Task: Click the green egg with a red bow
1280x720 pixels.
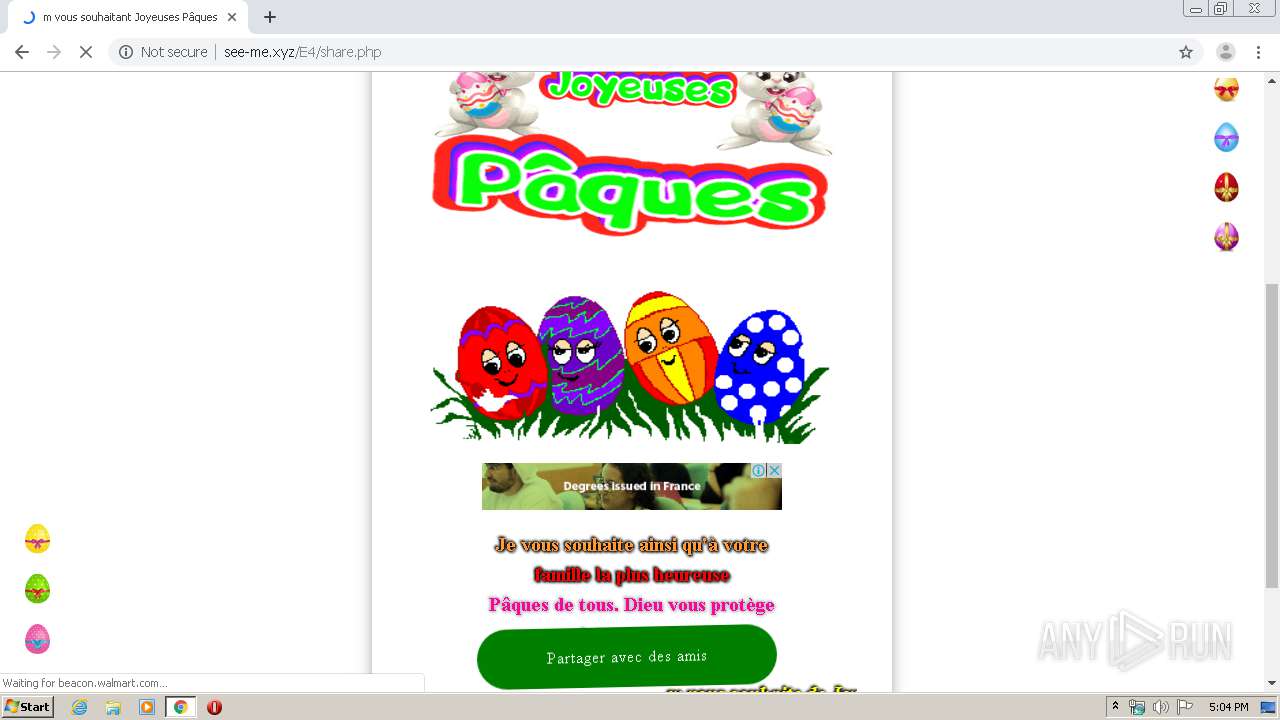Action: click(x=37, y=589)
